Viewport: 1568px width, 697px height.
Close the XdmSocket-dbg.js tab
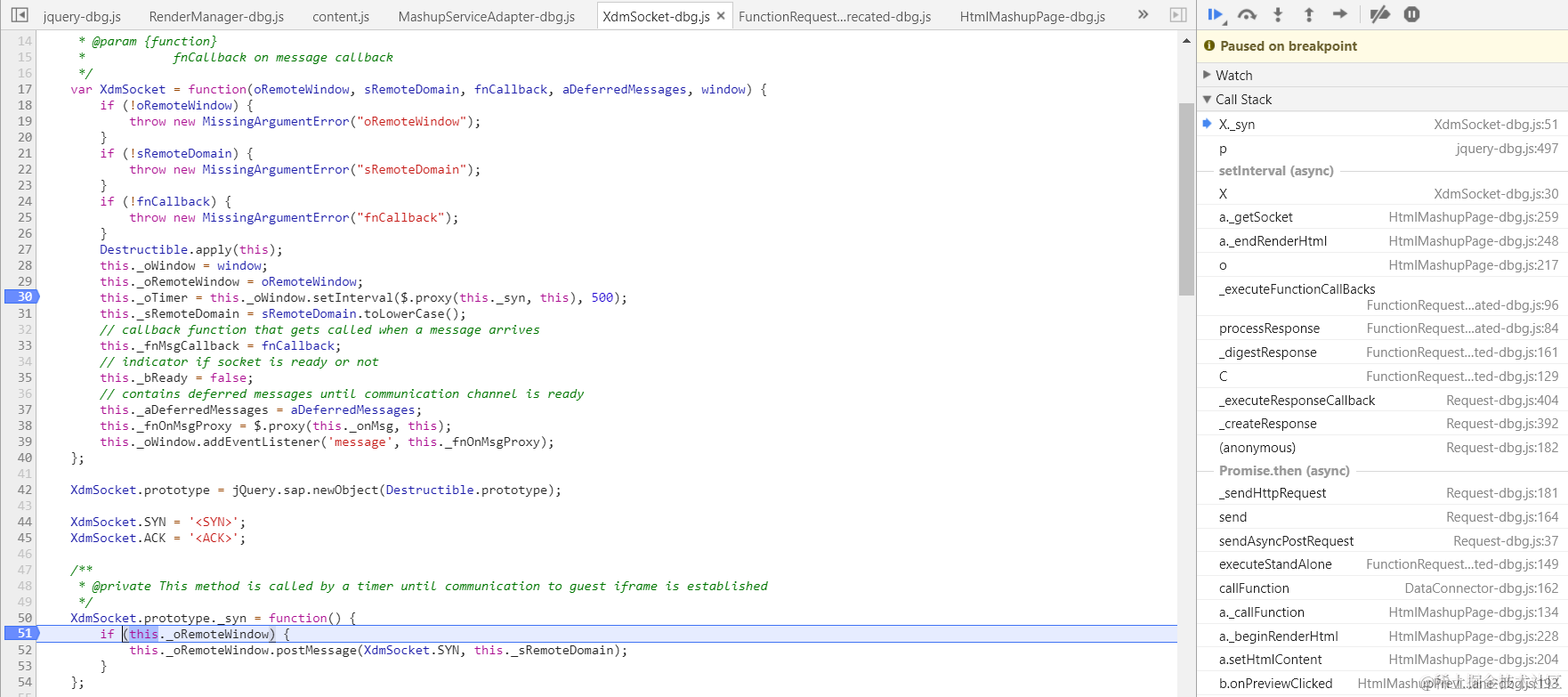click(x=721, y=16)
